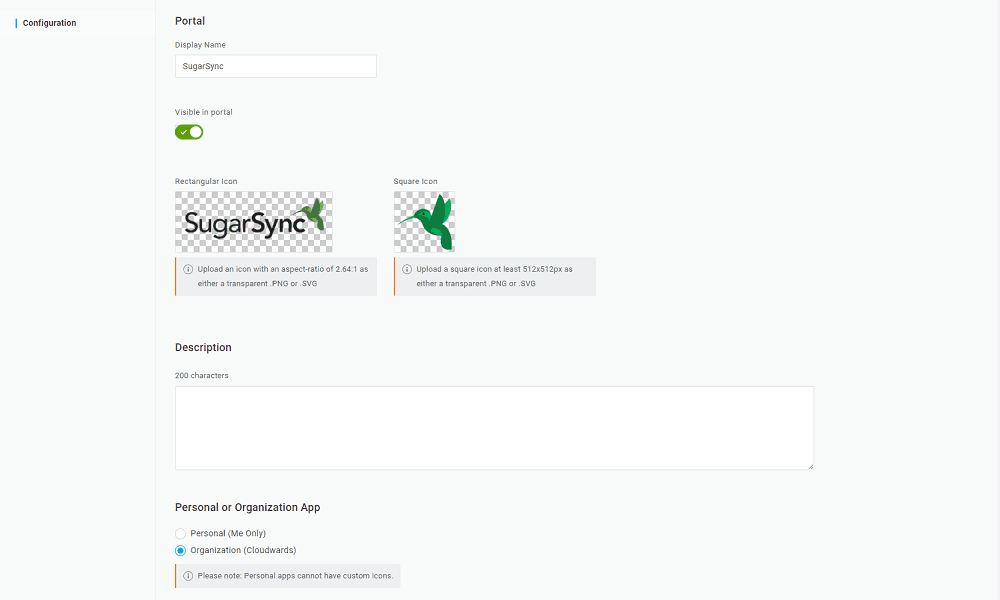This screenshot has width=1000, height=600.
Task: Click the 'Portal' section heading
Action: coord(190,21)
